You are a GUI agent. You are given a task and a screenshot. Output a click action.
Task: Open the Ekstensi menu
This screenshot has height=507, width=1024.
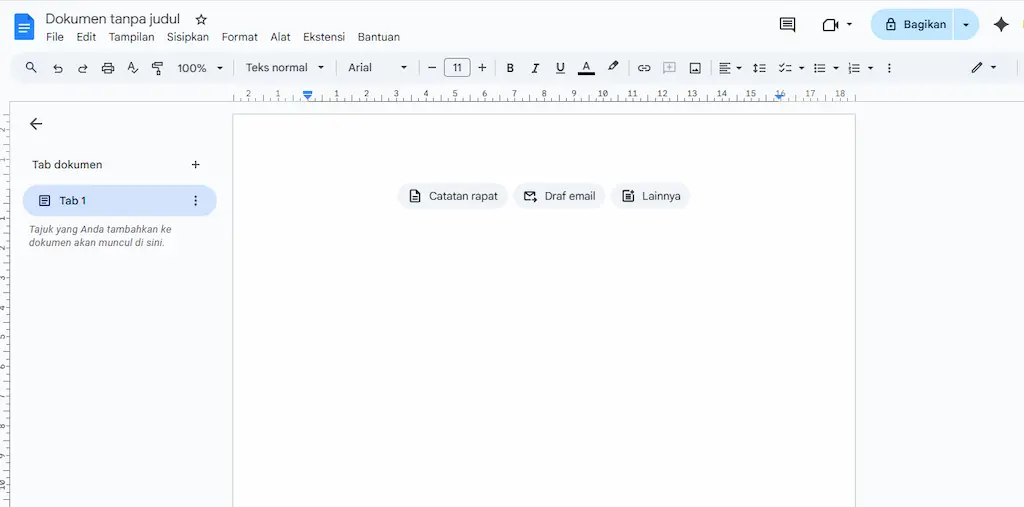point(324,37)
